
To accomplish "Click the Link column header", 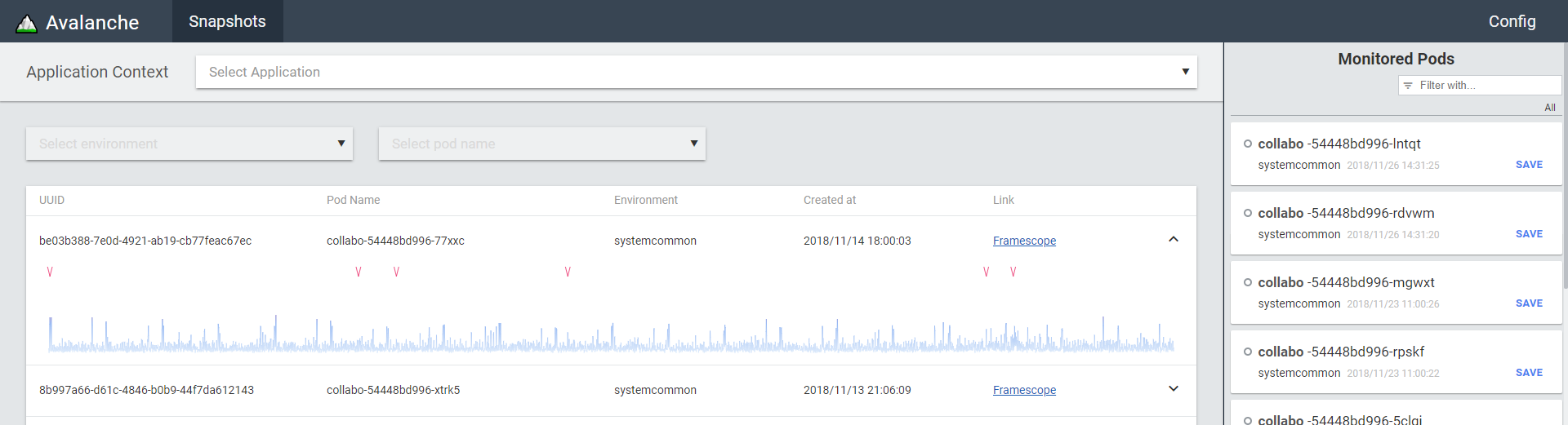I will pyautogui.click(x=1003, y=200).
